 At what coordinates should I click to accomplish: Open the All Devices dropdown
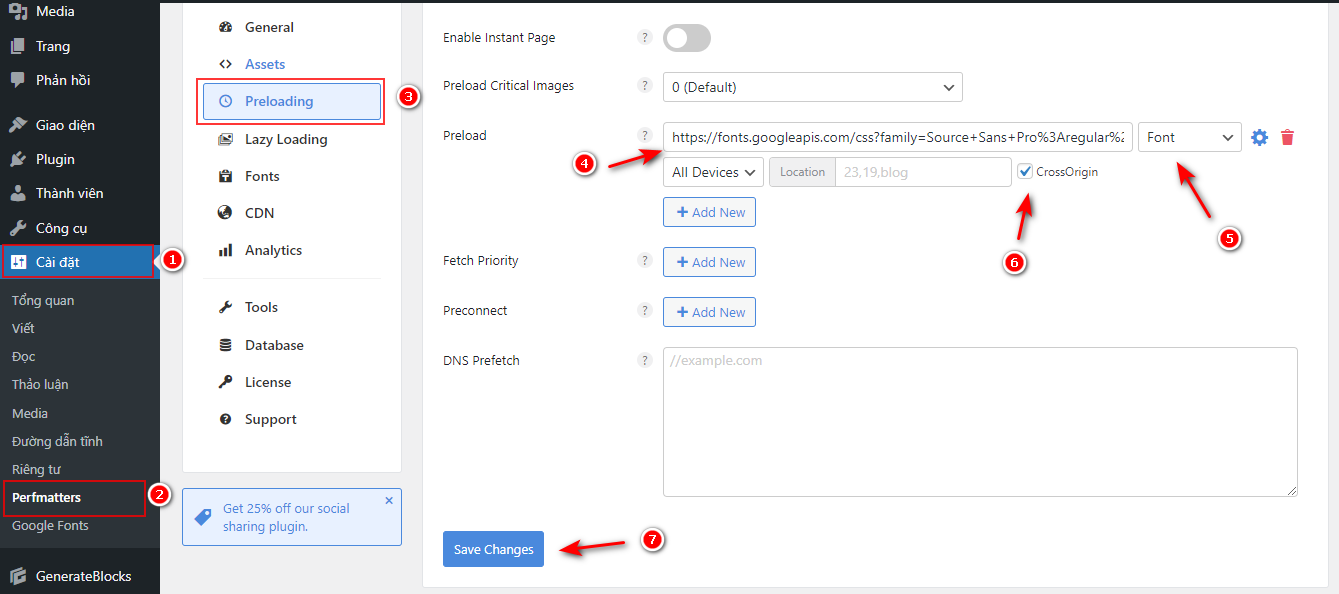click(x=712, y=171)
